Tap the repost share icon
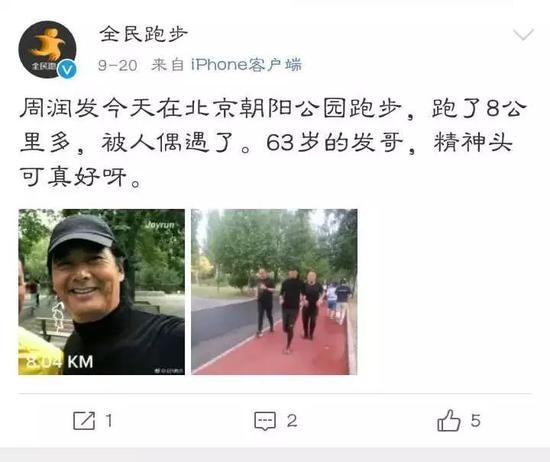This screenshot has height=462, width=550. [x=84, y=420]
